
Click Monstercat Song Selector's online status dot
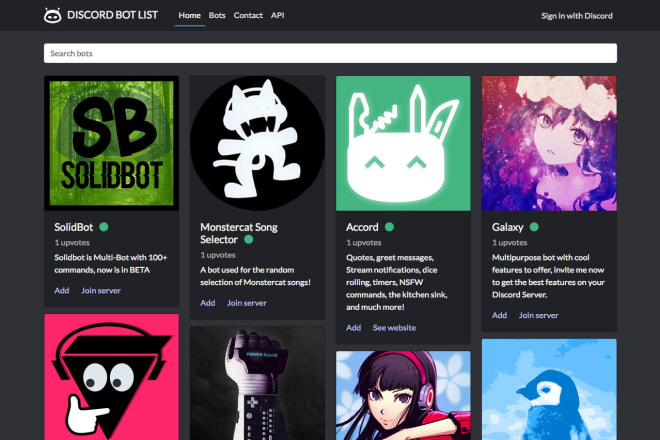249,240
